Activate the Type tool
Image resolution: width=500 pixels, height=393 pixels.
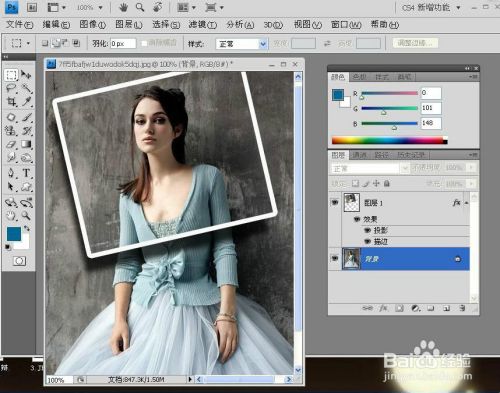(26, 173)
